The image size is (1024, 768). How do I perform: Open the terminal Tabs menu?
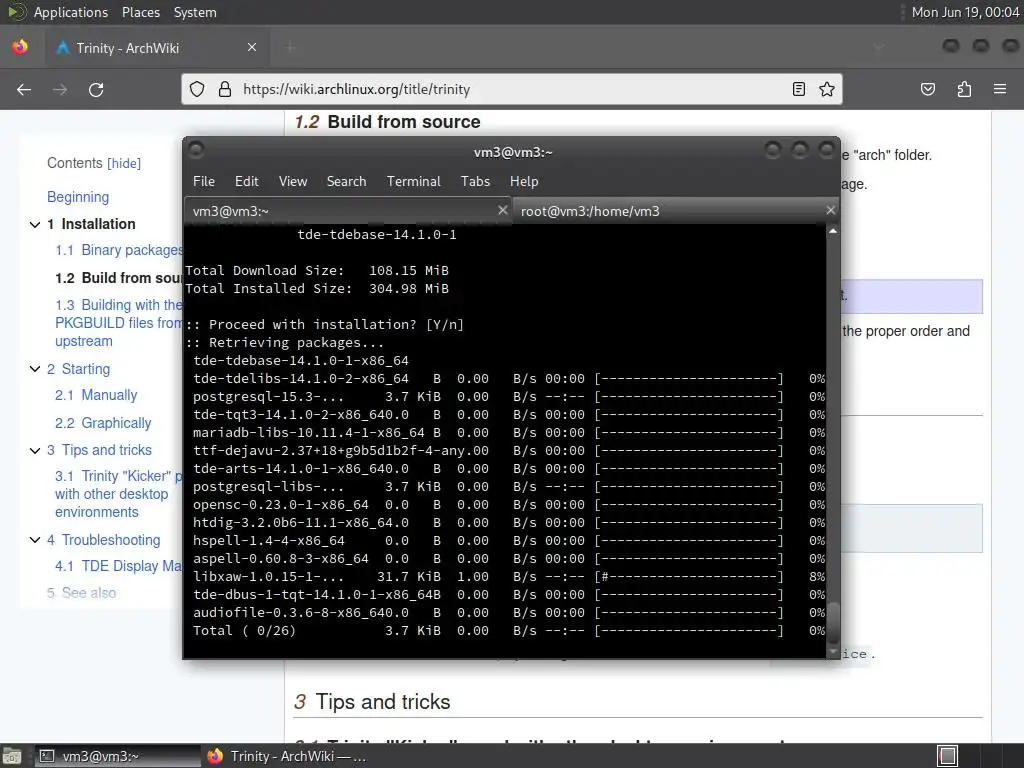(x=475, y=182)
